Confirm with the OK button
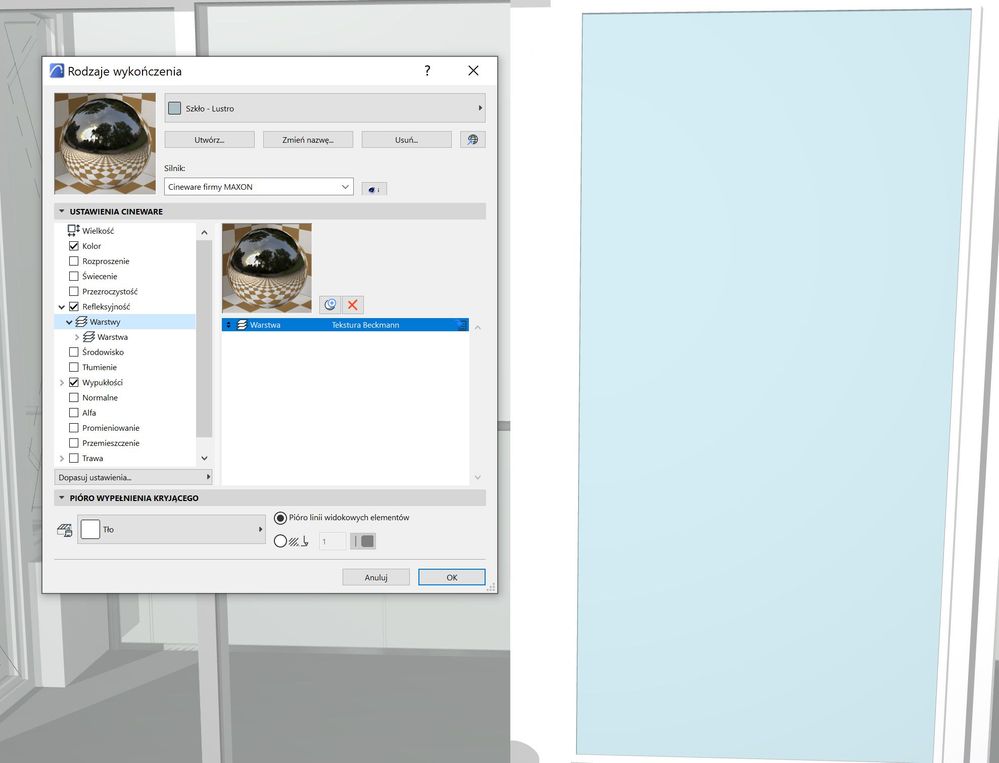999x763 pixels. (x=452, y=578)
